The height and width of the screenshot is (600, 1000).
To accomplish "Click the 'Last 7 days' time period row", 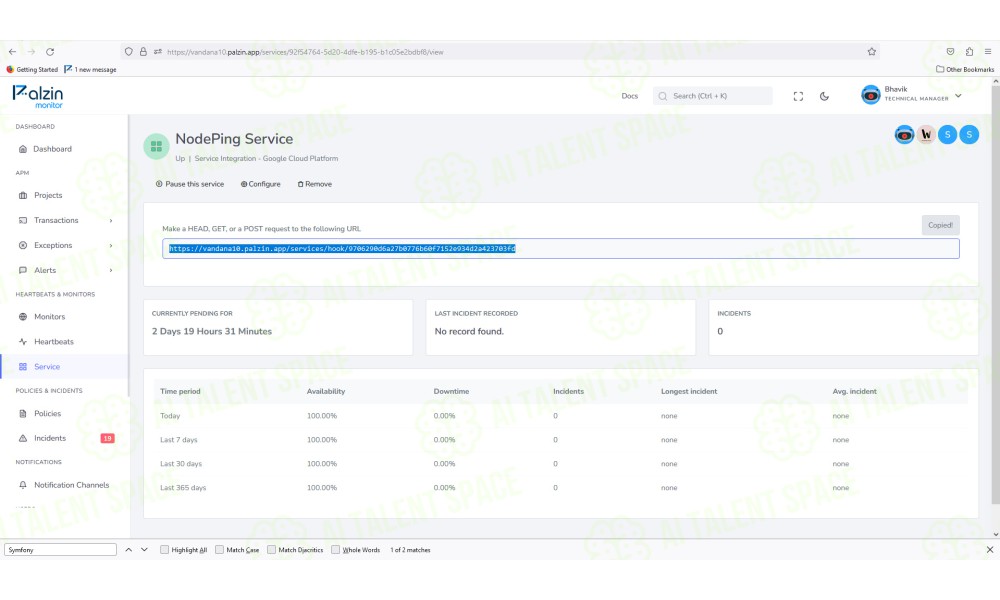I will coord(561,440).
